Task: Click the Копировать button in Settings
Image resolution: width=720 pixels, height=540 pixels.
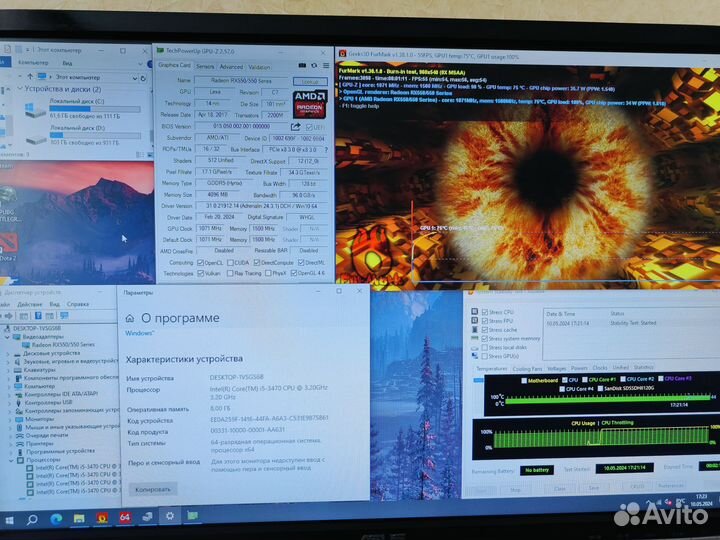Action: pos(153,489)
